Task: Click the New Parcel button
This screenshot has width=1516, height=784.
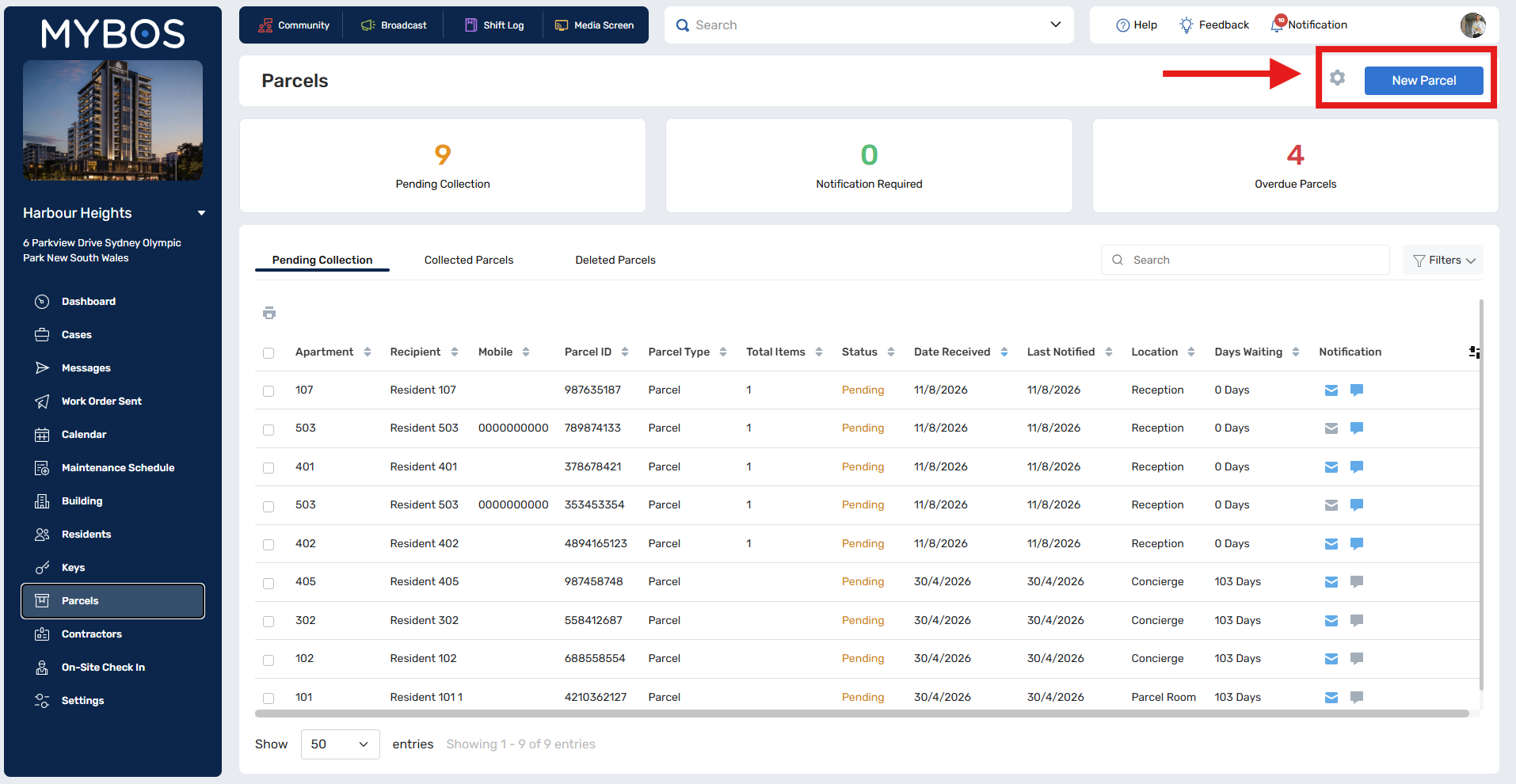Action: (1423, 81)
